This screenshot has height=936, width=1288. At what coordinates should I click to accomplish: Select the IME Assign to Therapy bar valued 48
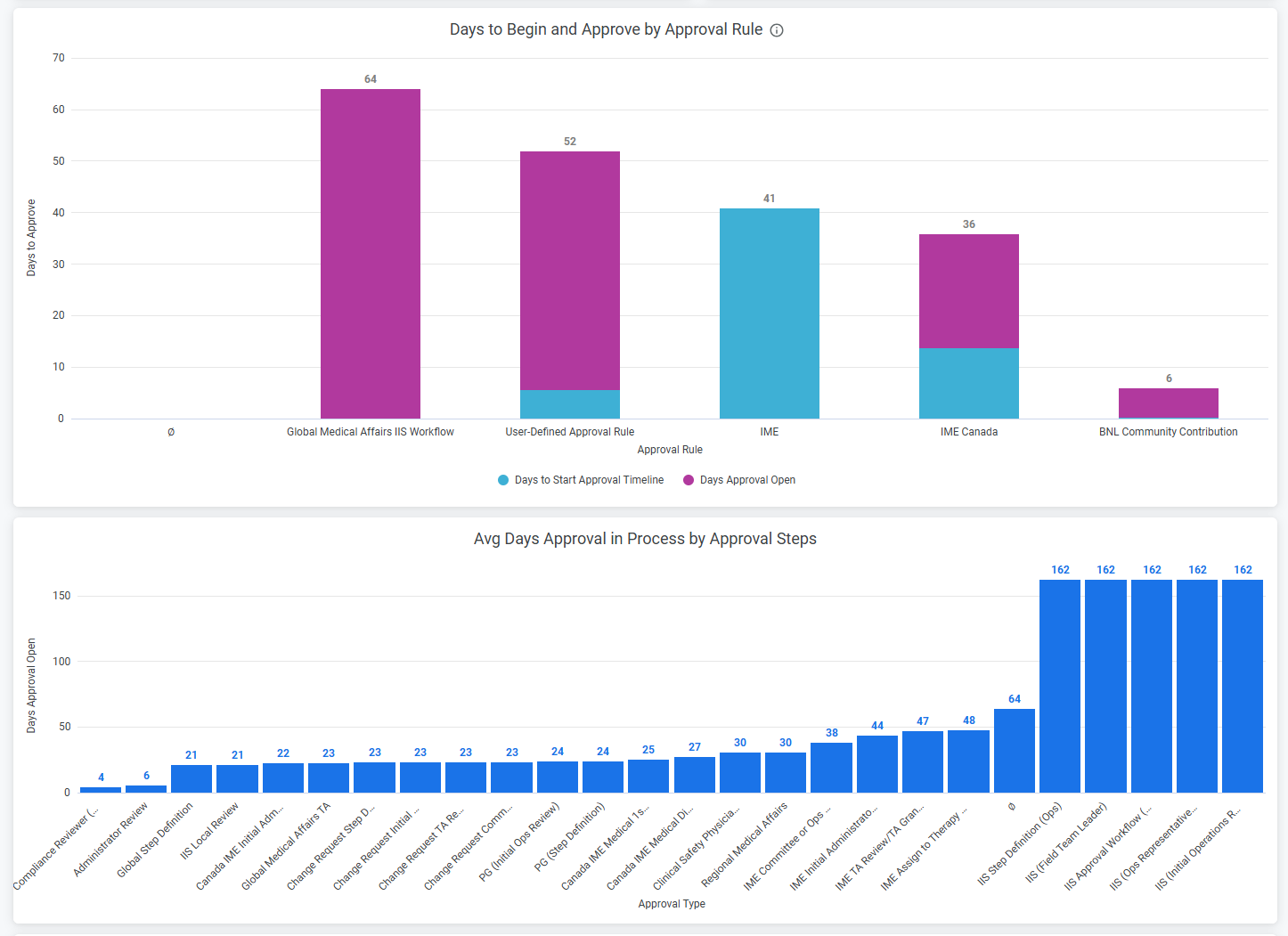968,761
